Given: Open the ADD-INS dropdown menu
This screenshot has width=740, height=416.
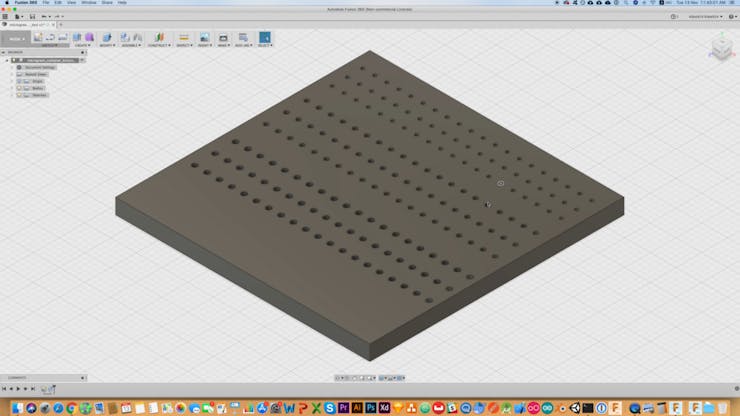Looking at the screenshot, I should point(244,45).
